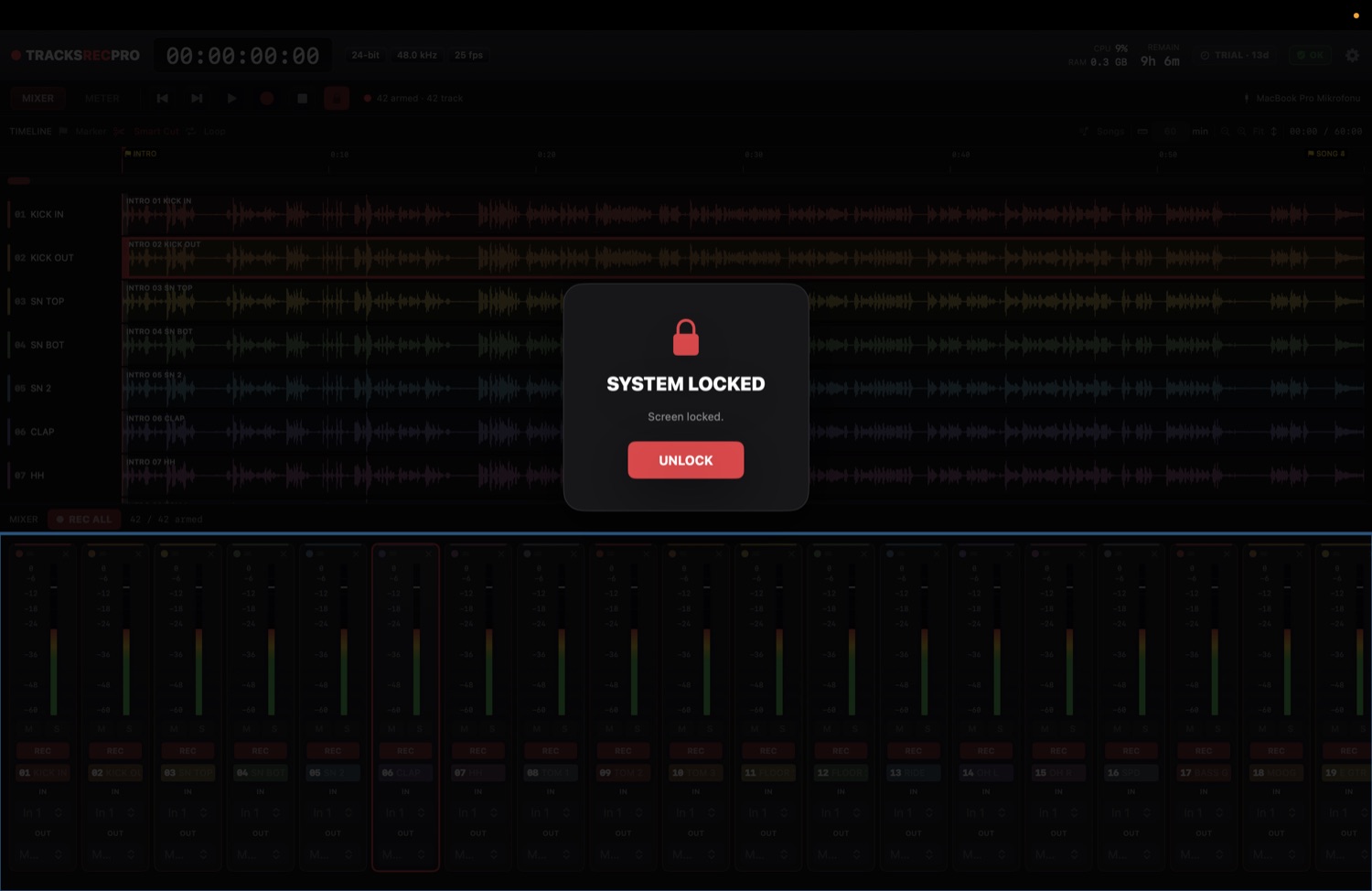This screenshot has width=1372, height=891.
Task: Click the 25 fps frame rate badge
Action: pos(468,55)
